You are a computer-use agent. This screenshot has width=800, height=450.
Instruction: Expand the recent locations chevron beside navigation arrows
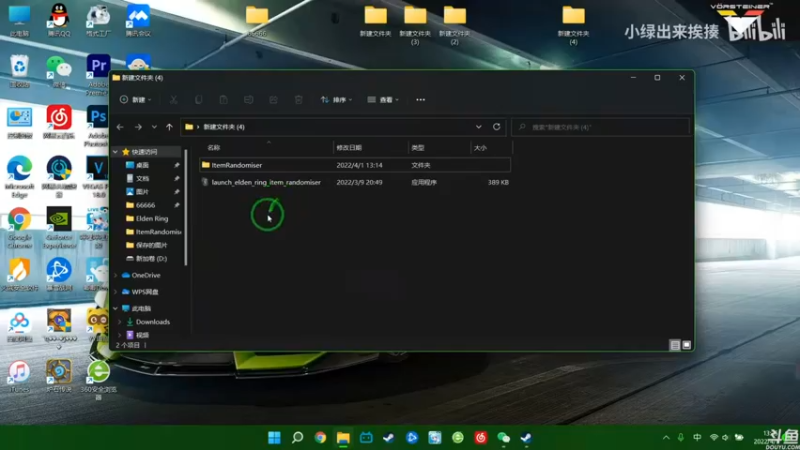(154, 127)
